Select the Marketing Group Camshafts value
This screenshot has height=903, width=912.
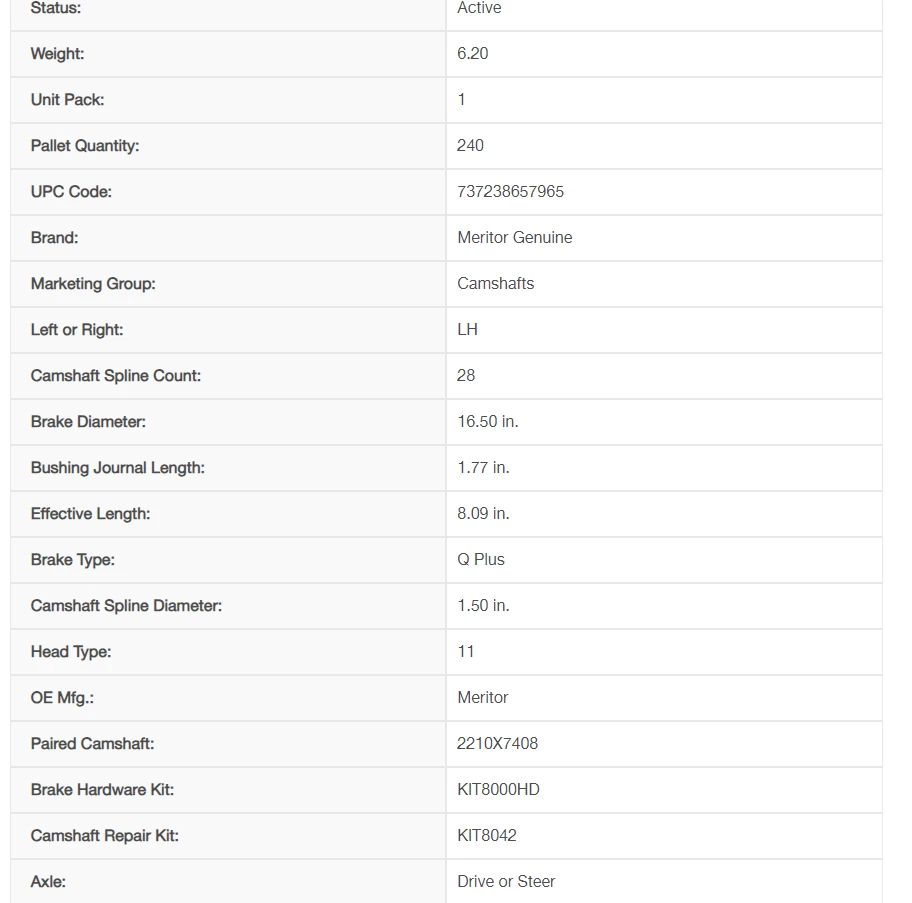click(496, 284)
